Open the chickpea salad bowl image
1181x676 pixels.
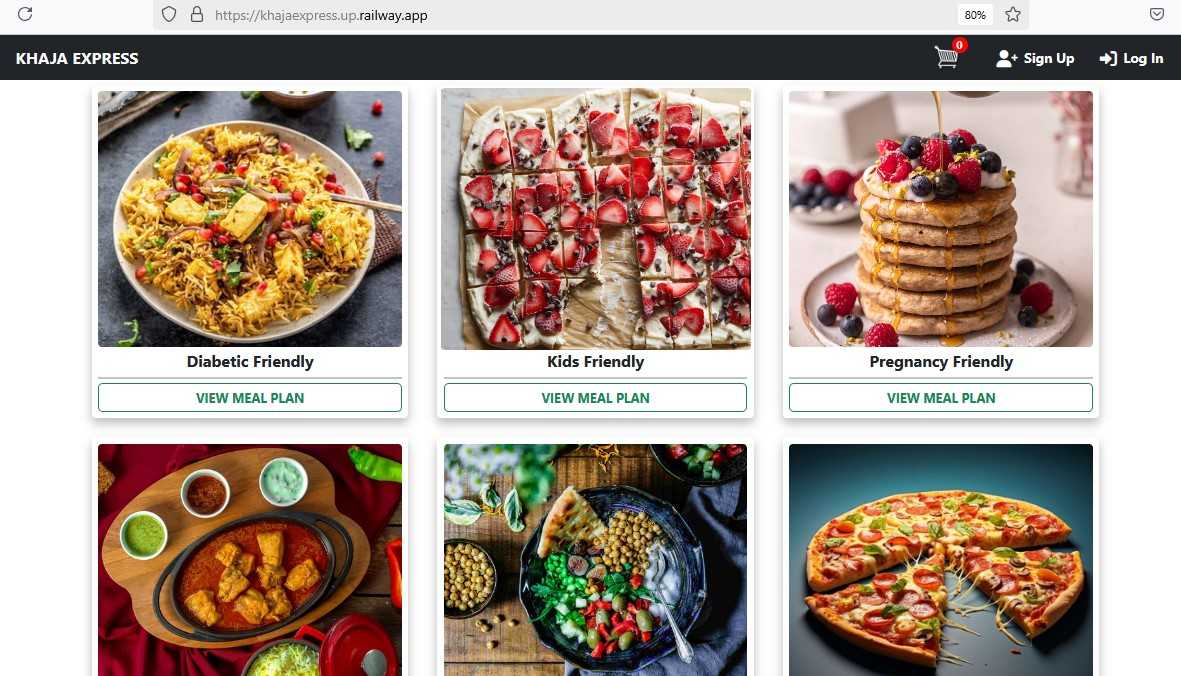click(595, 559)
